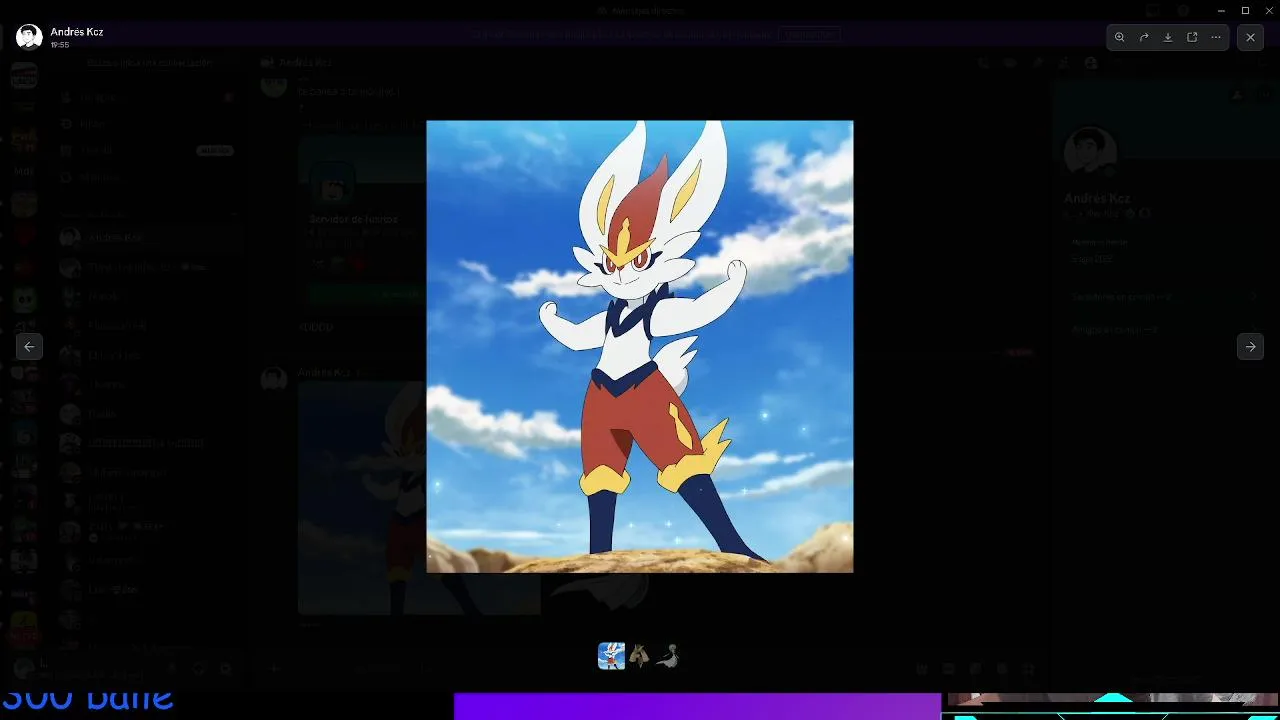Forward the image using the curved arrow icon
Viewport: 1280px width, 720px height.
click(x=1144, y=37)
